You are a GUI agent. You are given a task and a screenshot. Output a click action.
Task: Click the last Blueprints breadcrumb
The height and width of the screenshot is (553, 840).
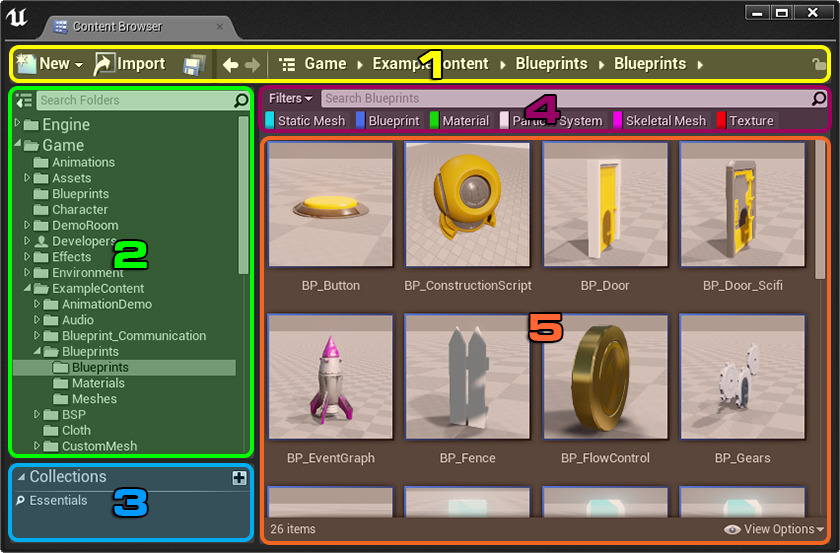pyautogui.click(x=650, y=64)
